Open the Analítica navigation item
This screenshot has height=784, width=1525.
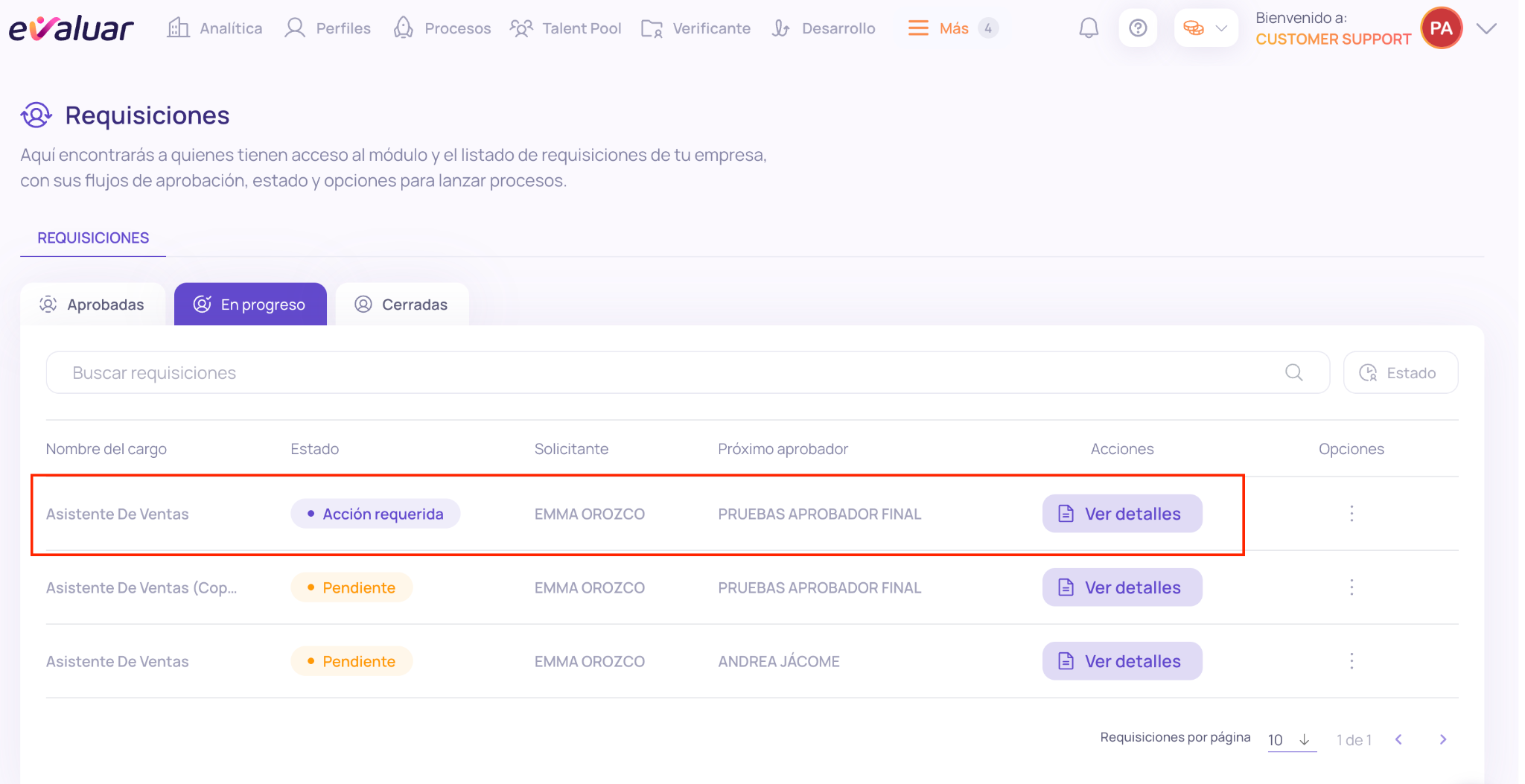click(x=214, y=28)
